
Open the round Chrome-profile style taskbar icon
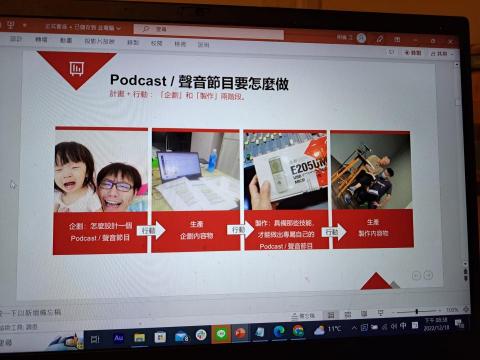(201, 335)
